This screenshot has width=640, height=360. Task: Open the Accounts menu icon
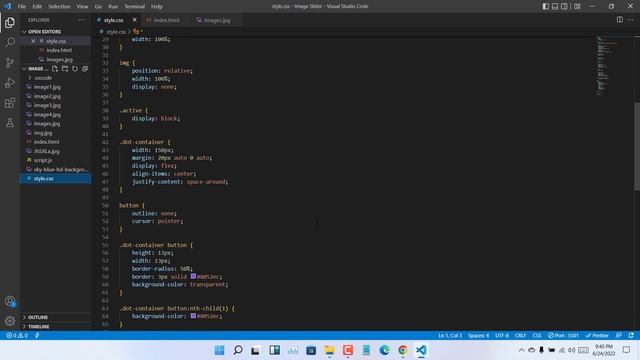[x=10, y=302]
